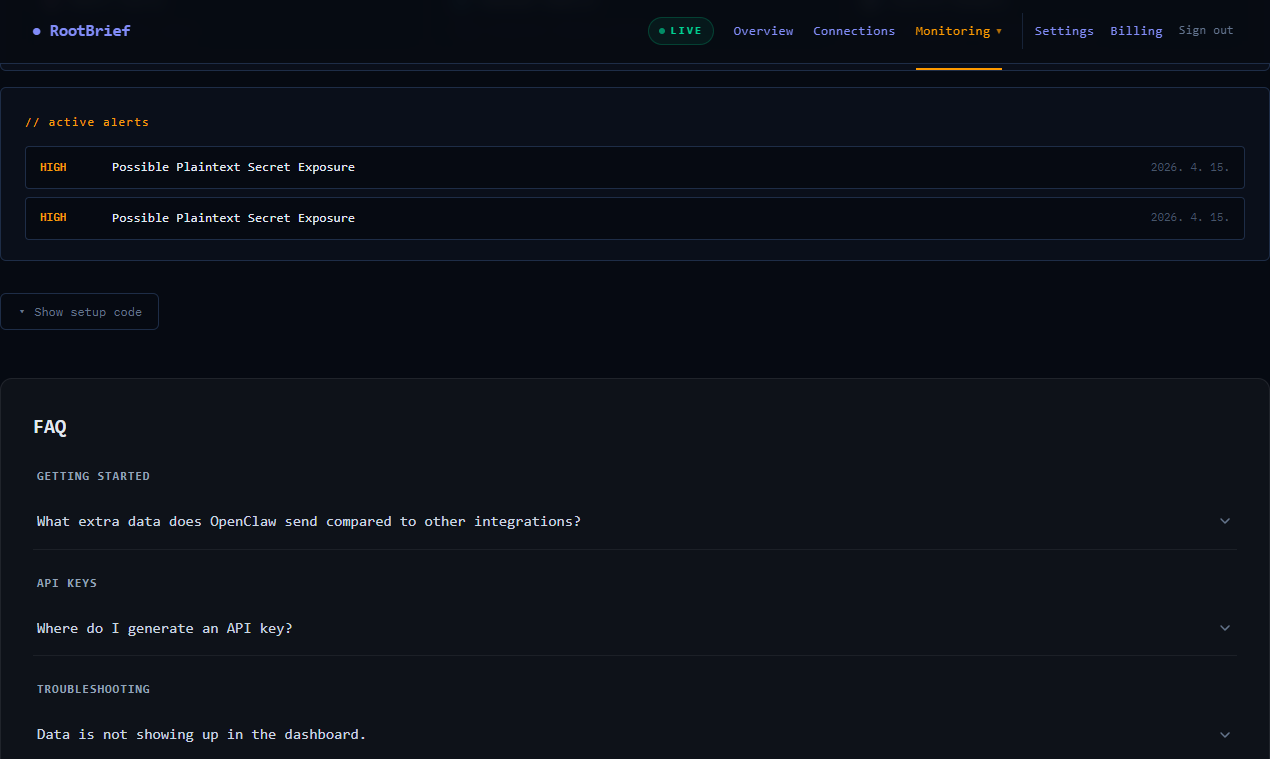
Task: Expand the OpenClaw extra data FAQ chevron
Action: tap(1225, 521)
